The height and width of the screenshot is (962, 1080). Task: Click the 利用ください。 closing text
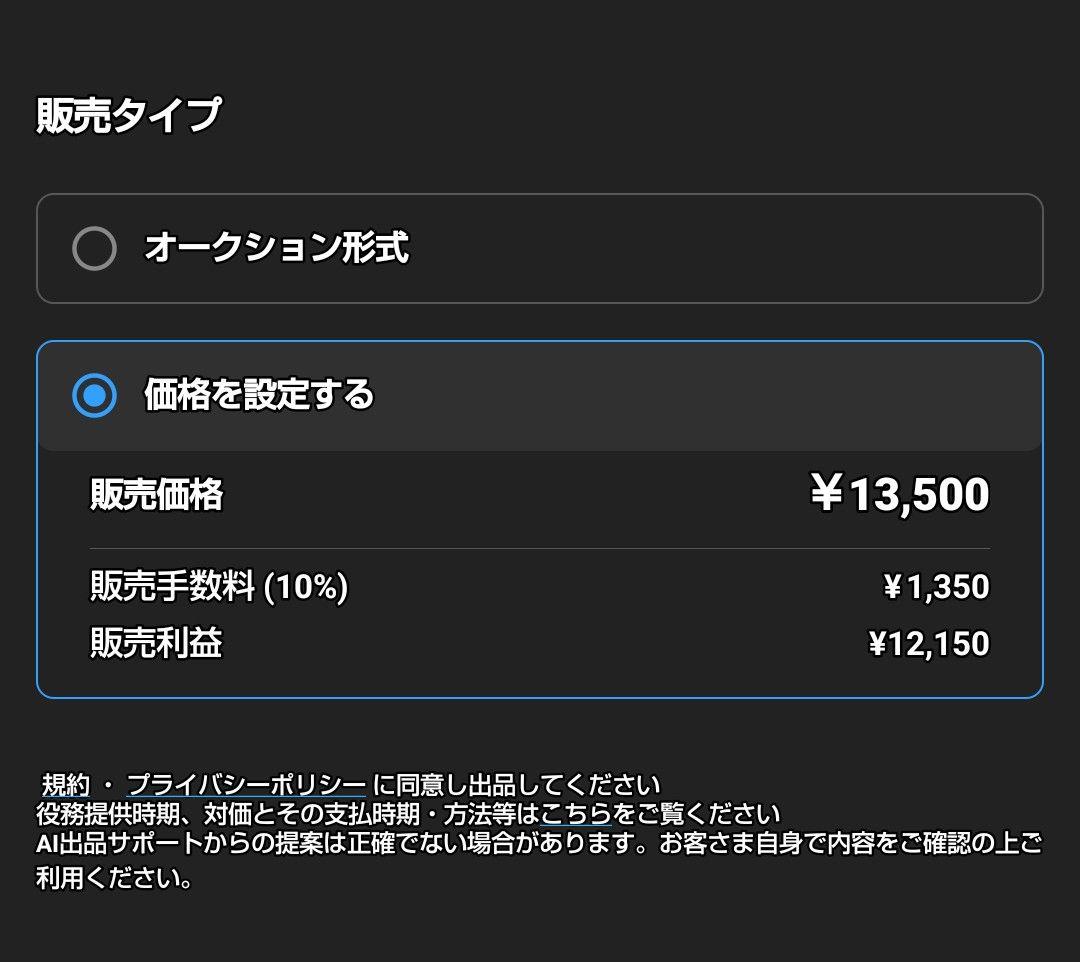click(x=115, y=879)
